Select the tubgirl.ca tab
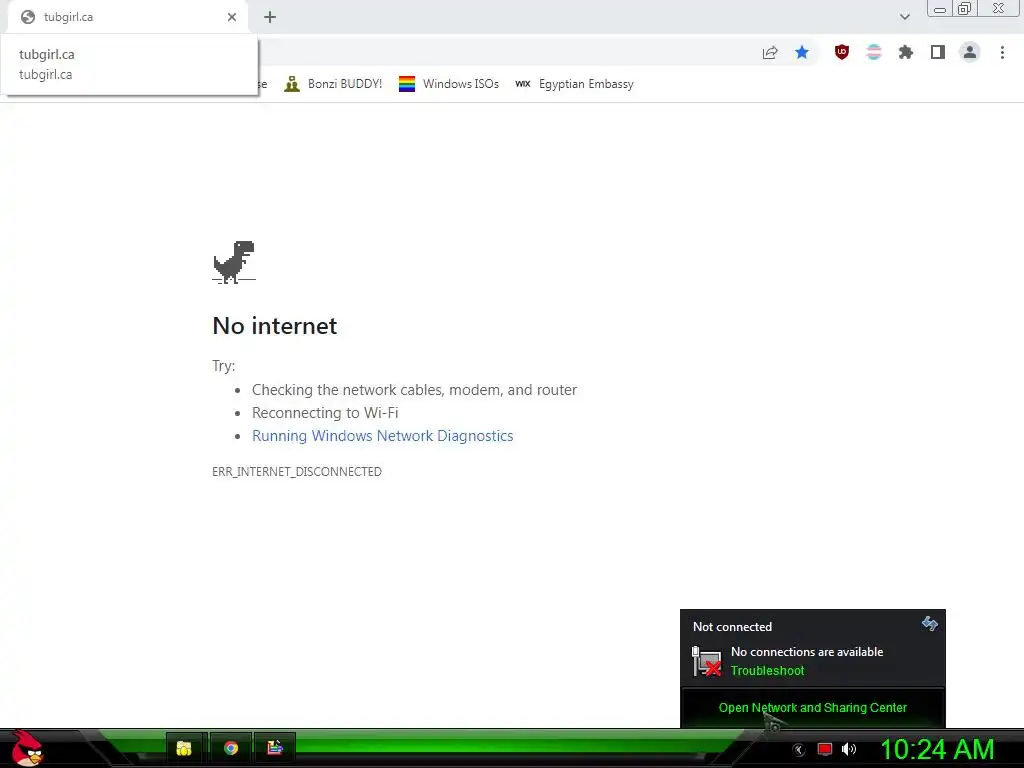 128,17
